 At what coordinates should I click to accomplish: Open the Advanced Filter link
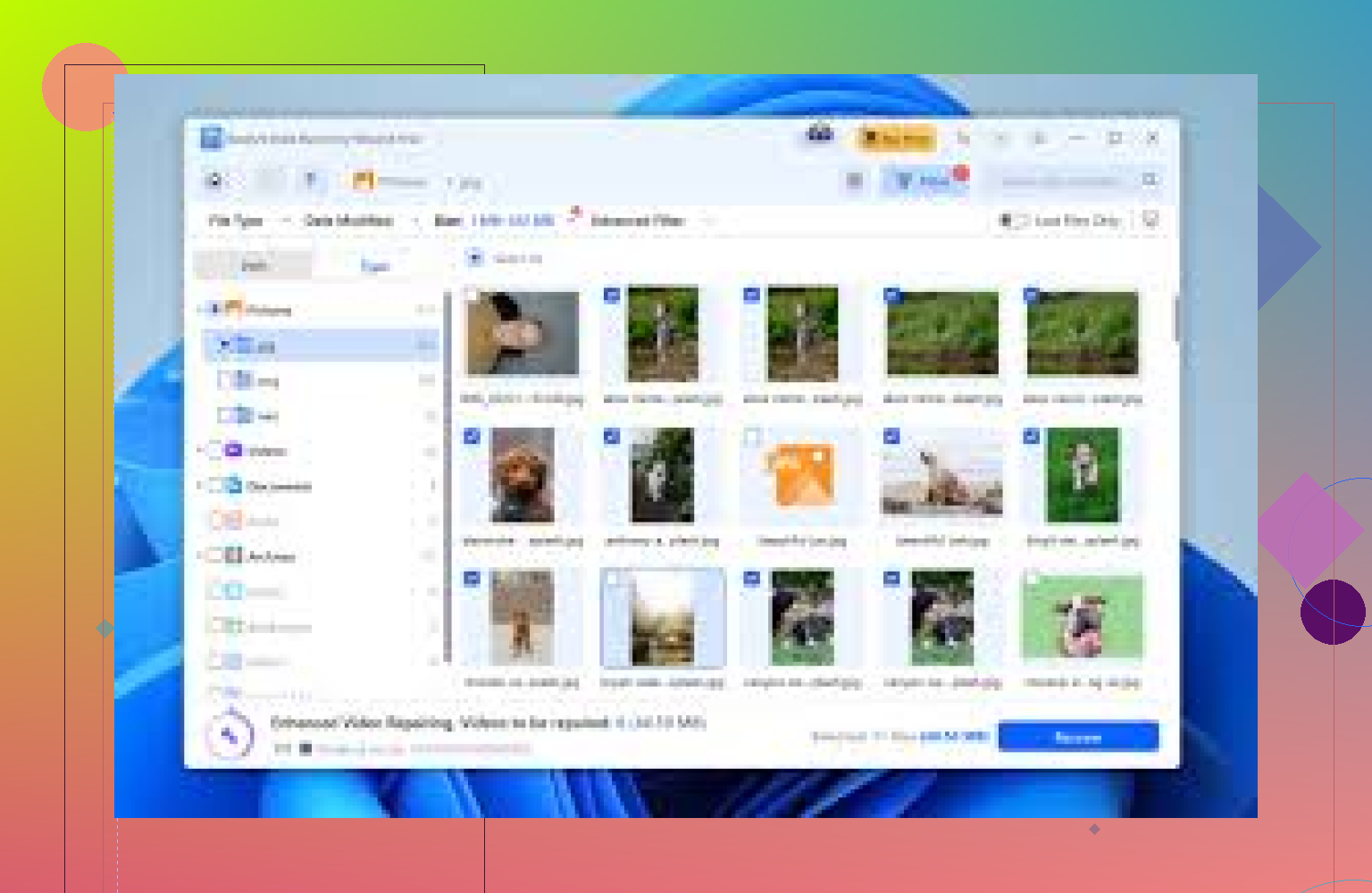[x=639, y=221]
